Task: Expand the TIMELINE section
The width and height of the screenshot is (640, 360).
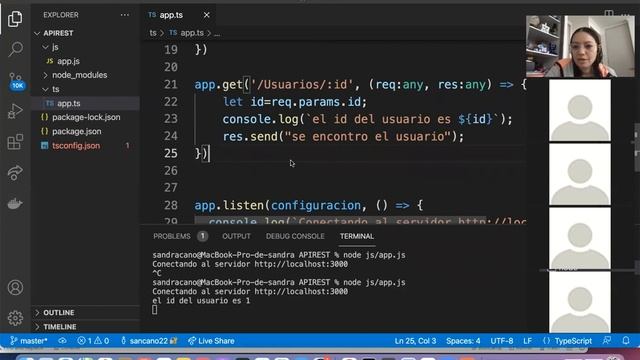Action: click(x=60, y=327)
